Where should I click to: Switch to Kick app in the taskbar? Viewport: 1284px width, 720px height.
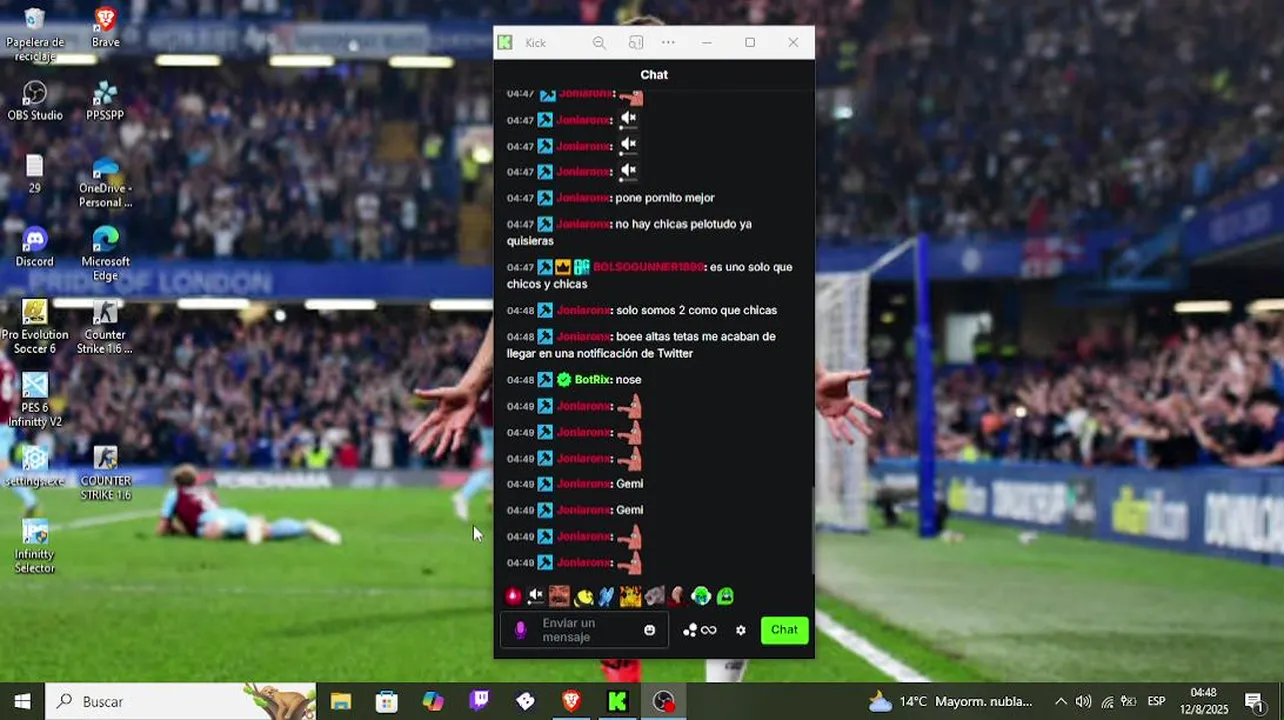pyautogui.click(x=617, y=701)
